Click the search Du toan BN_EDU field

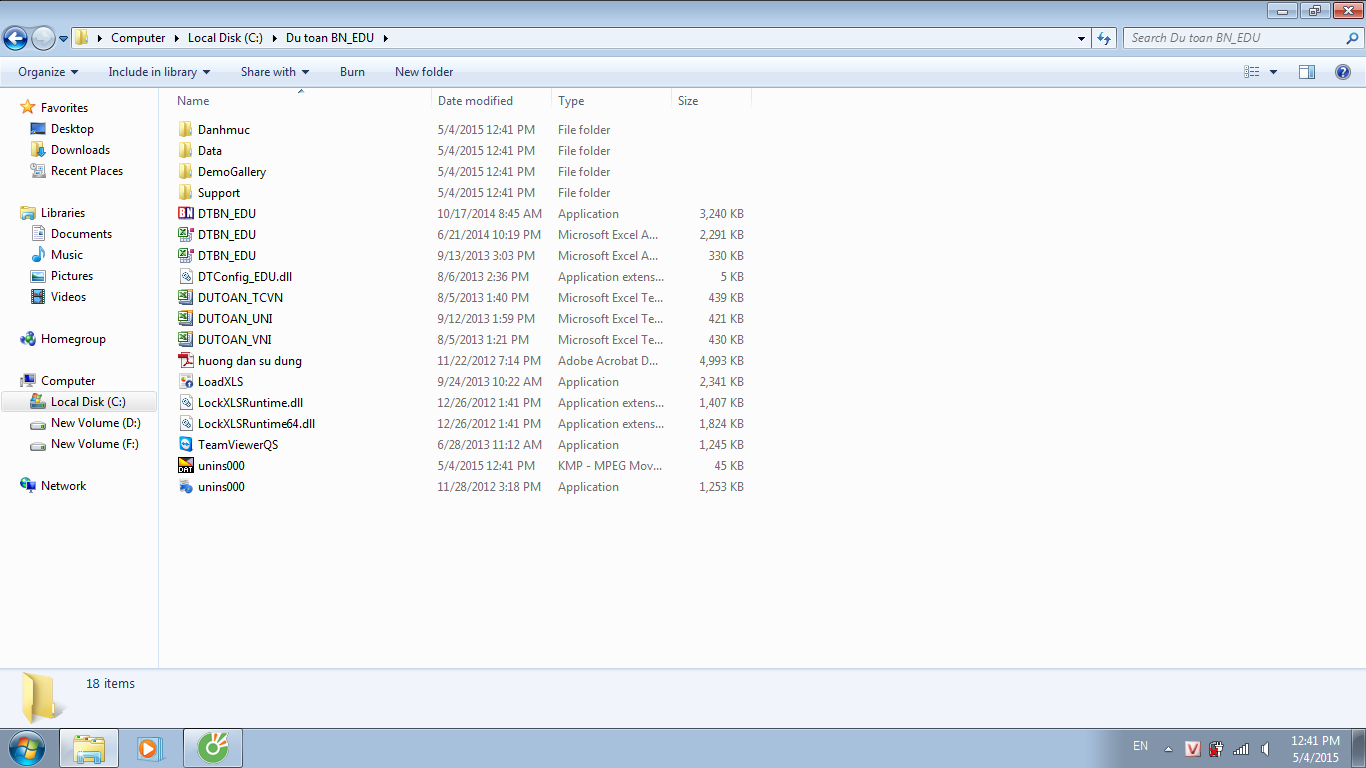pyautogui.click(x=1235, y=38)
